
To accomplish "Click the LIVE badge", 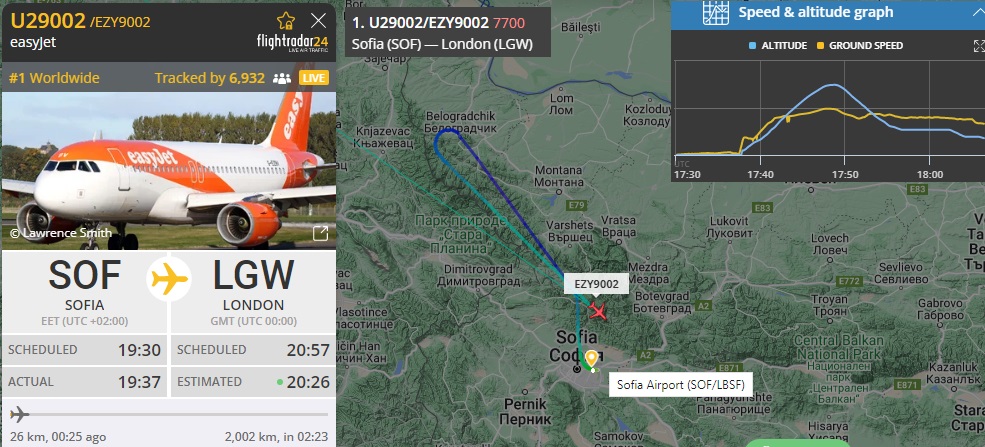I will pos(313,78).
